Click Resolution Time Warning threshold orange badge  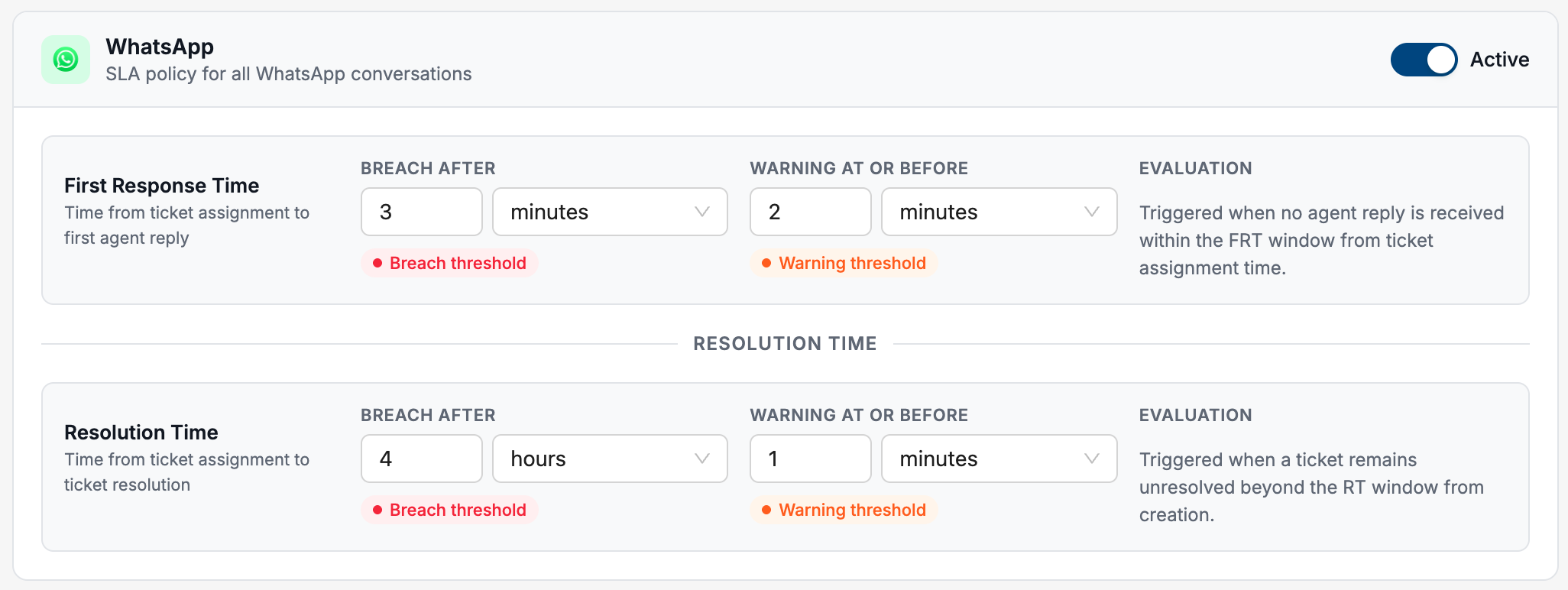(x=844, y=510)
